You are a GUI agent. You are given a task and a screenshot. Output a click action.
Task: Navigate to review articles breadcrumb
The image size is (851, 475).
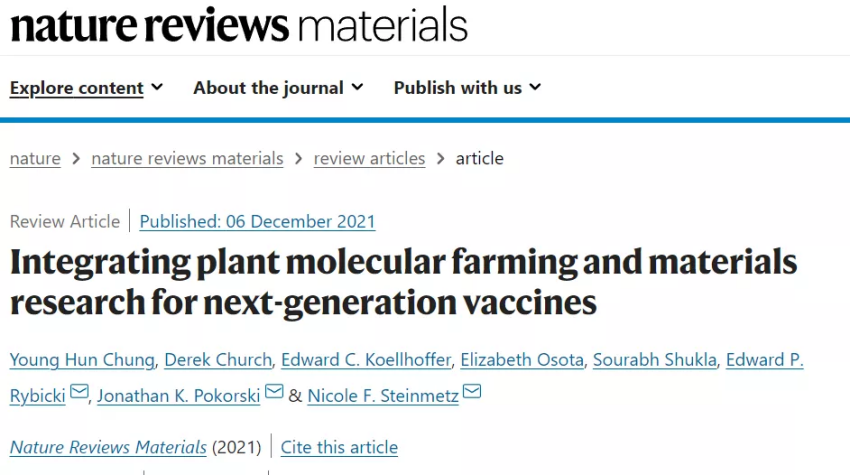point(369,159)
